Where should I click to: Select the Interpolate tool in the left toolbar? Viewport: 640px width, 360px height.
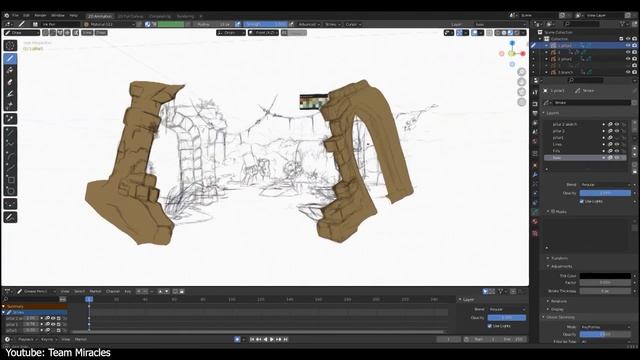point(10,204)
